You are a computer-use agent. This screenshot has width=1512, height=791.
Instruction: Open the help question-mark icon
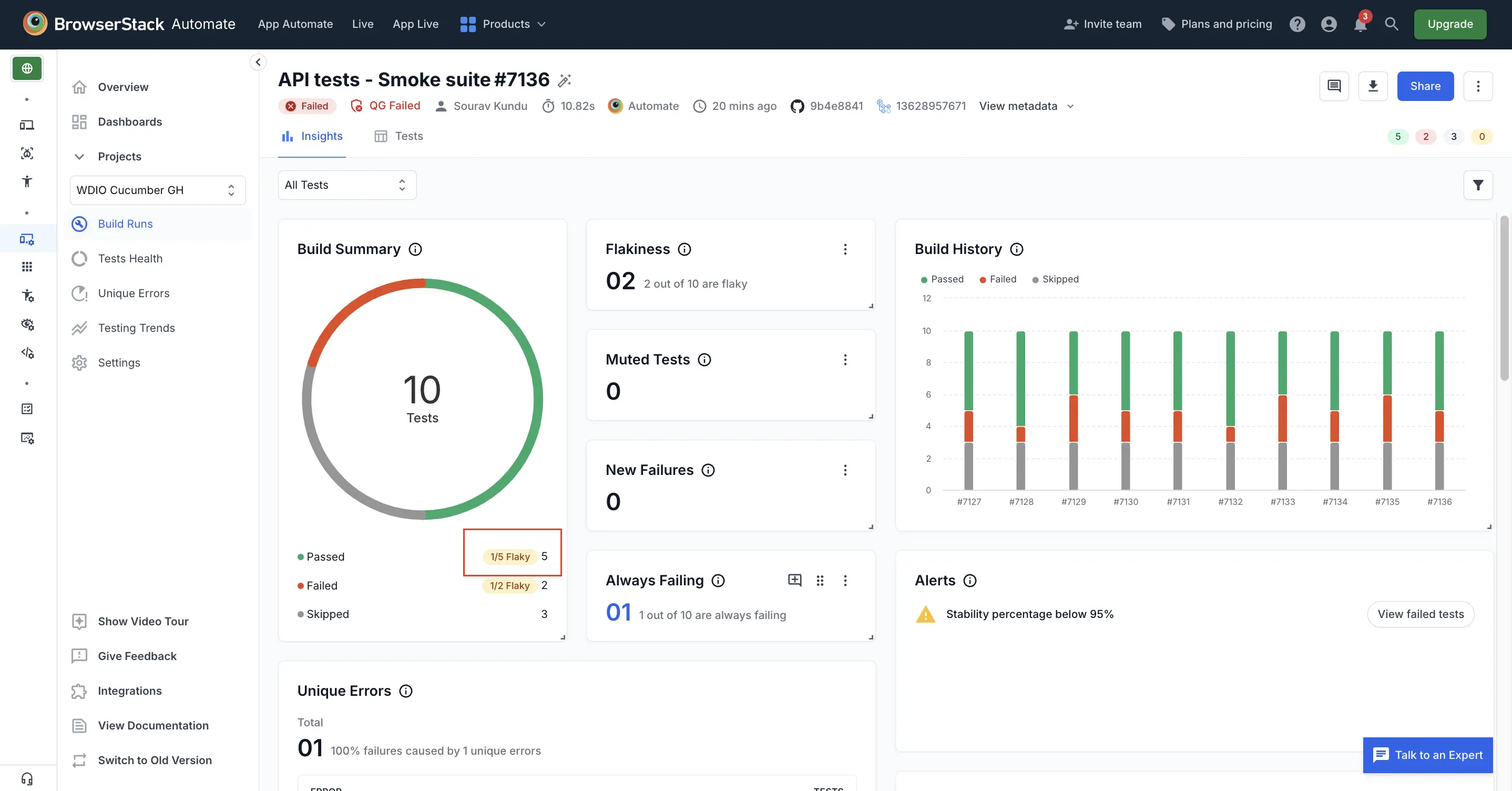(1298, 24)
